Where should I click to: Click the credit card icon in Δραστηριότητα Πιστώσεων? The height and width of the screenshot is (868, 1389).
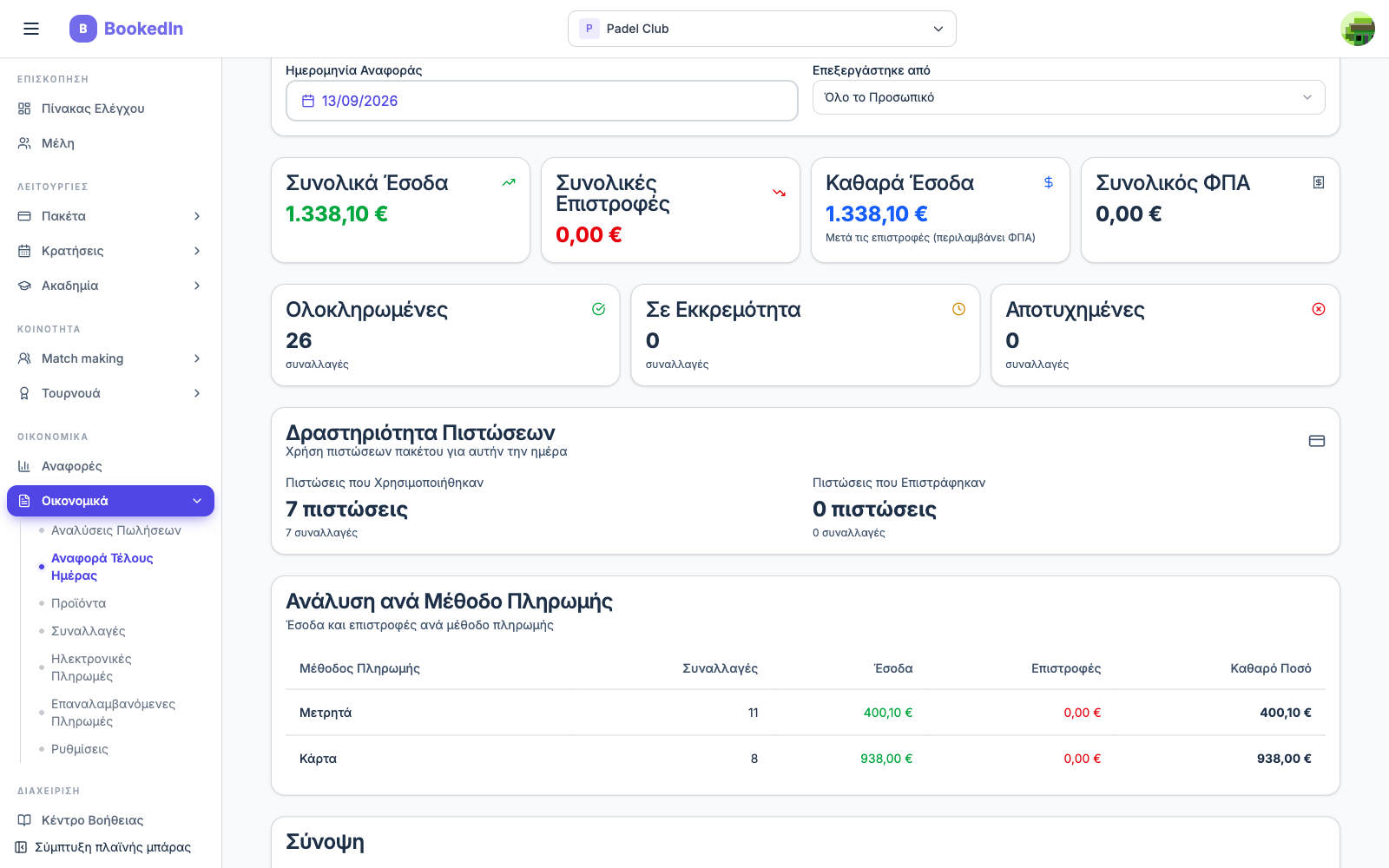[1317, 441]
